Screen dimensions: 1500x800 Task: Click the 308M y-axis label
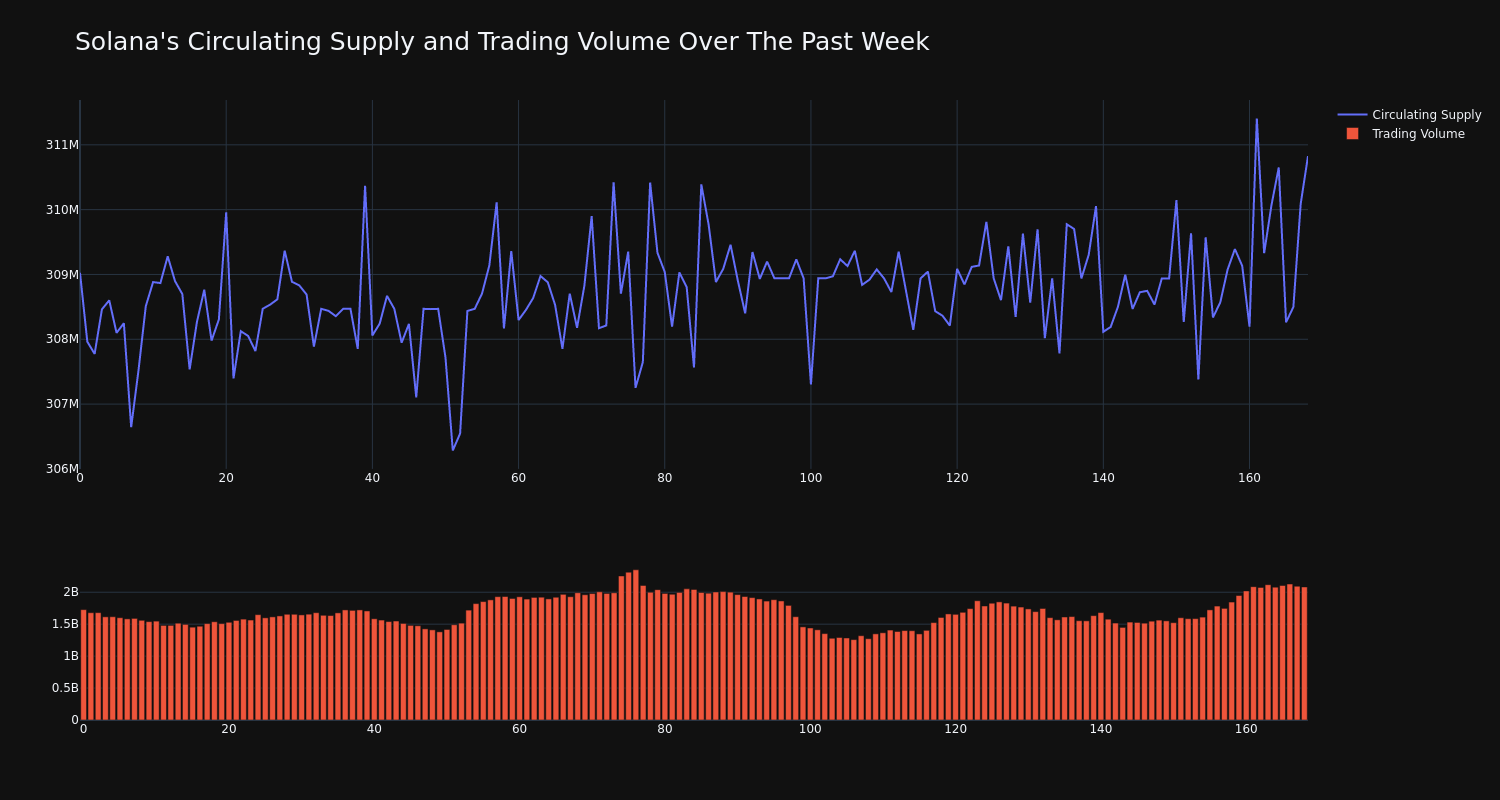coord(62,339)
